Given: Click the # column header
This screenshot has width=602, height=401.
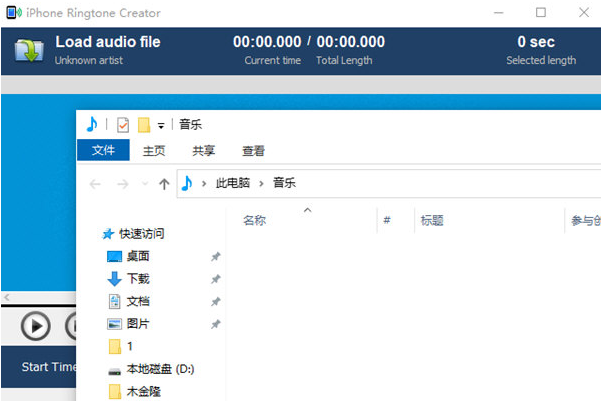Looking at the screenshot, I should pyautogui.click(x=387, y=220).
